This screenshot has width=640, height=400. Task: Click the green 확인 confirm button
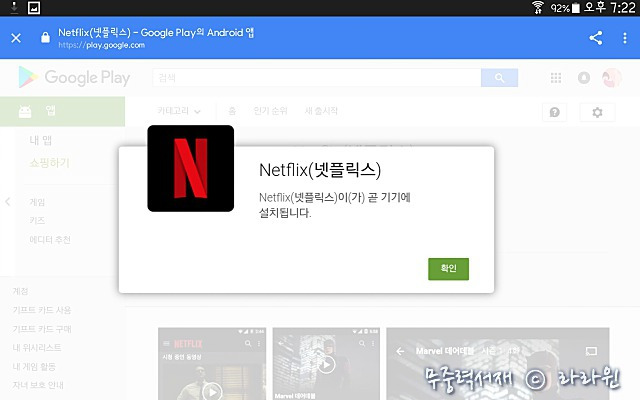click(x=448, y=269)
